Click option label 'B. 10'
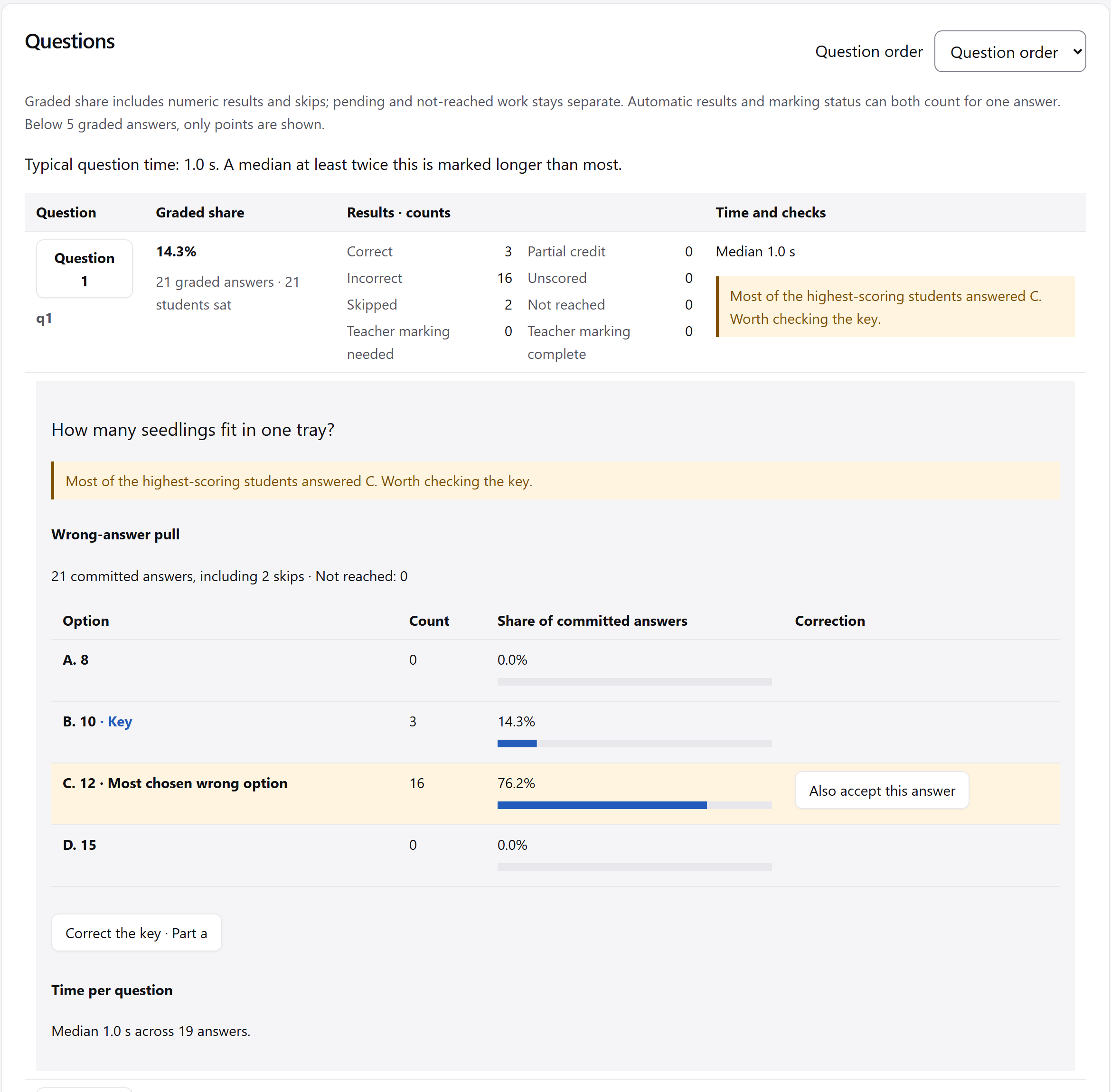This screenshot has height=1092, width=1111. [79, 722]
